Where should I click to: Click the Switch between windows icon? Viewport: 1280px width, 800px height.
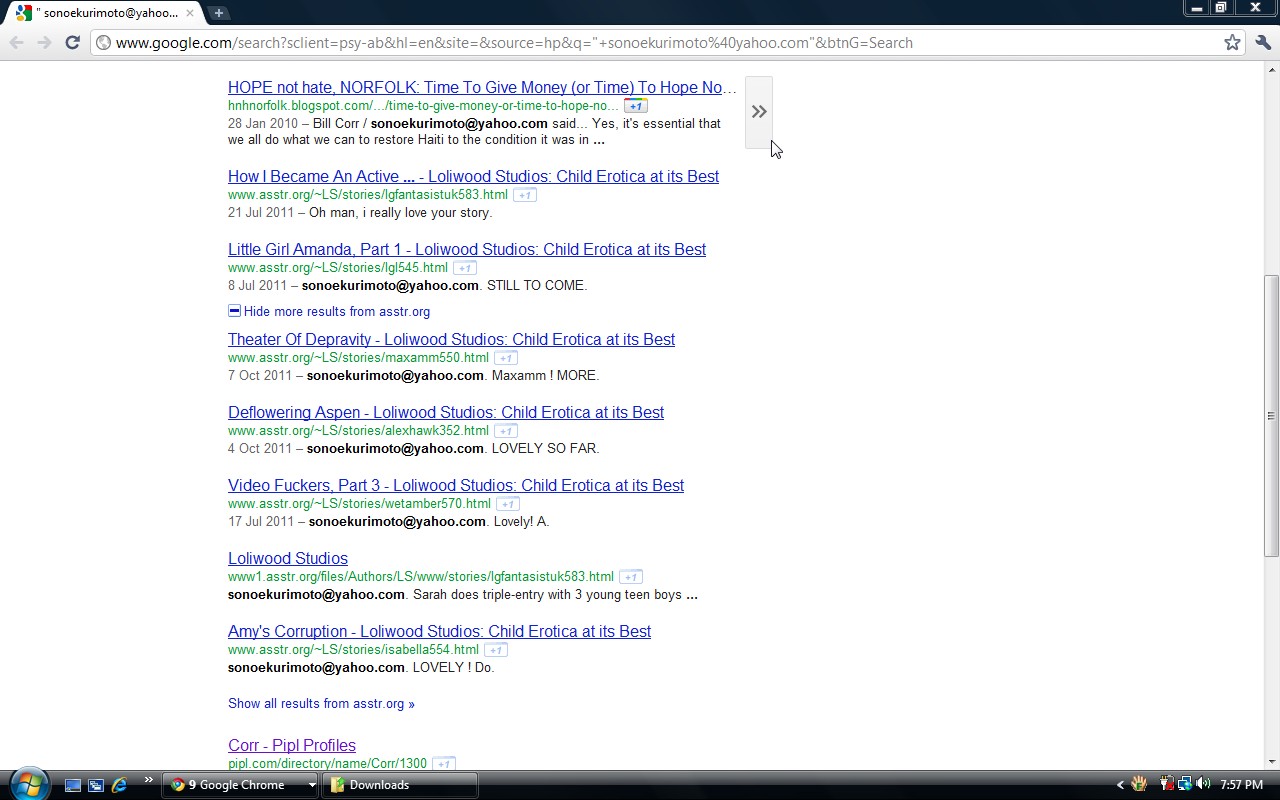point(96,785)
